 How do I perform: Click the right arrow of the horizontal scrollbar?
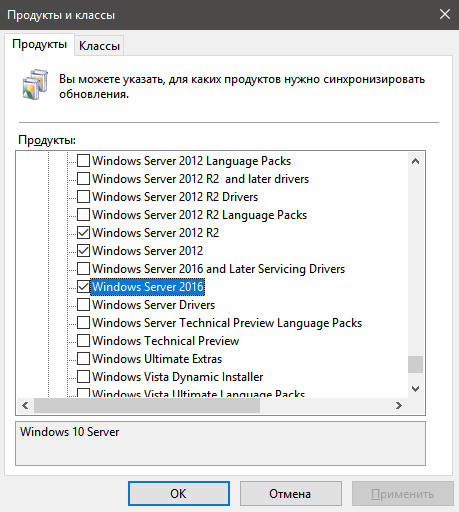pyautogui.click(x=399, y=405)
